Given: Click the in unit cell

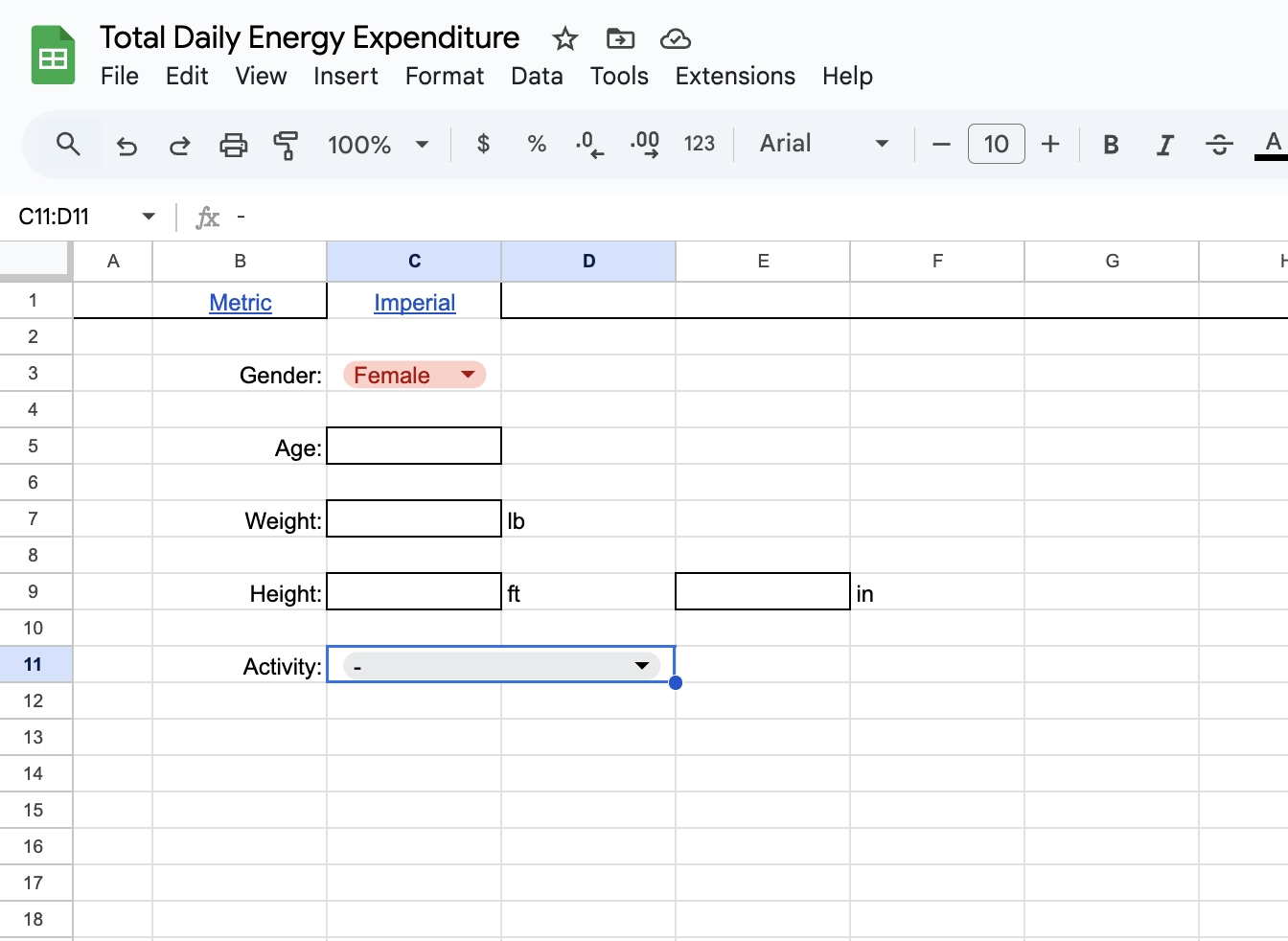Looking at the screenshot, I should click(937, 592).
